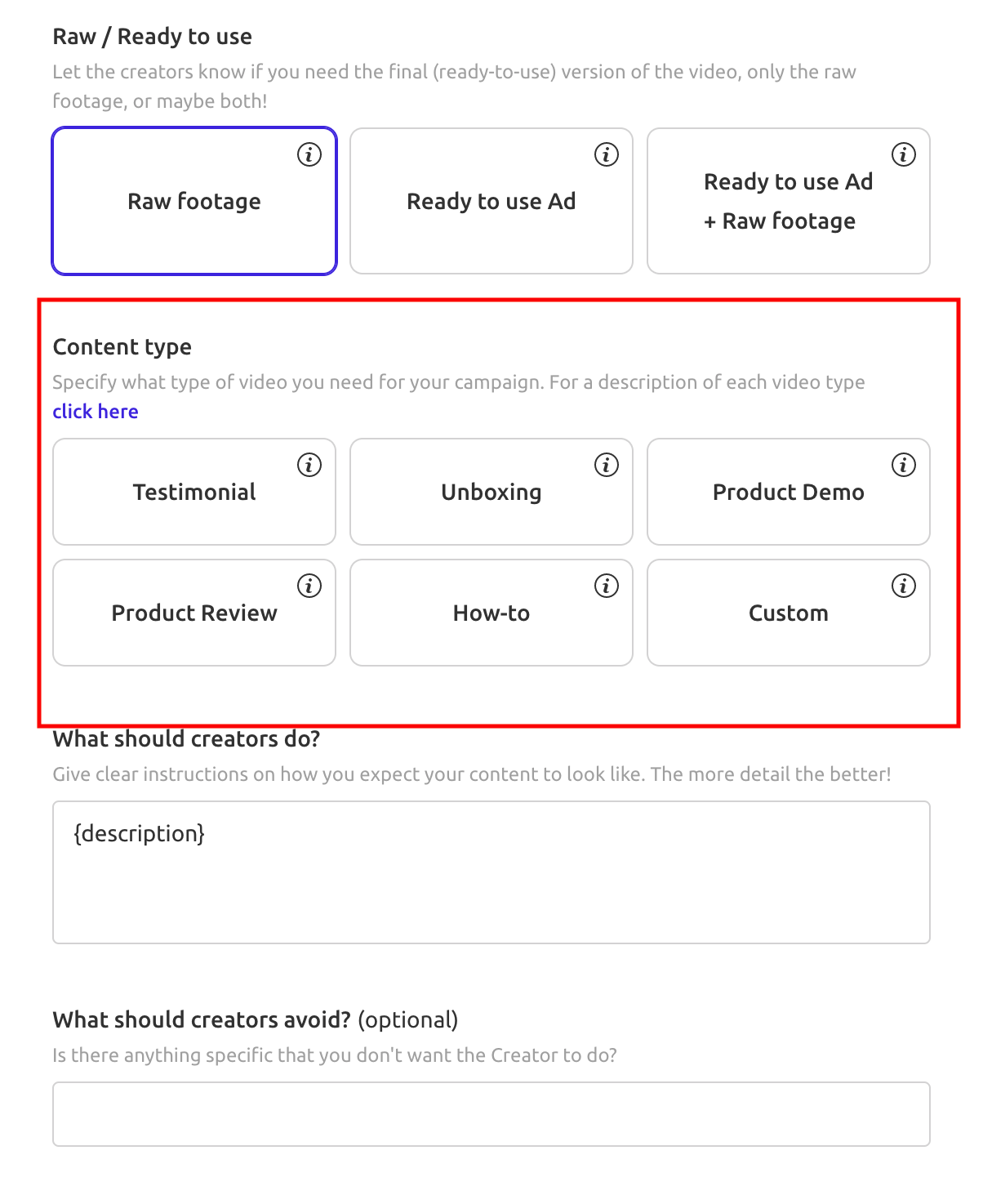Open info icon on Raw footage card
983x1204 pixels.
309,154
